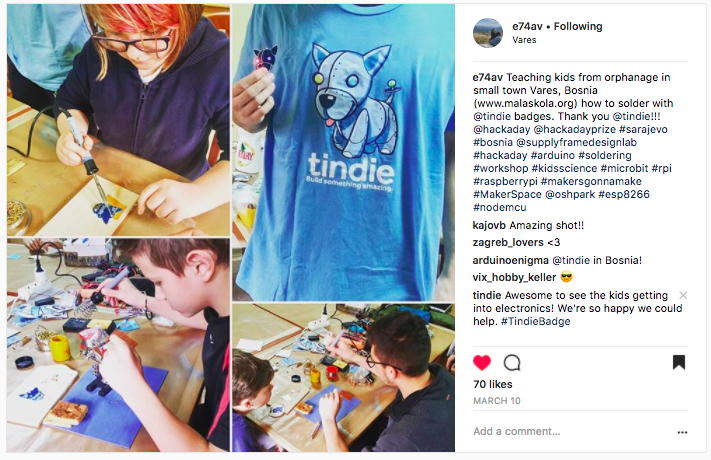This screenshot has width=711, height=460.
Task: Visit the kajovb commenter profile
Action: pos(489,225)
